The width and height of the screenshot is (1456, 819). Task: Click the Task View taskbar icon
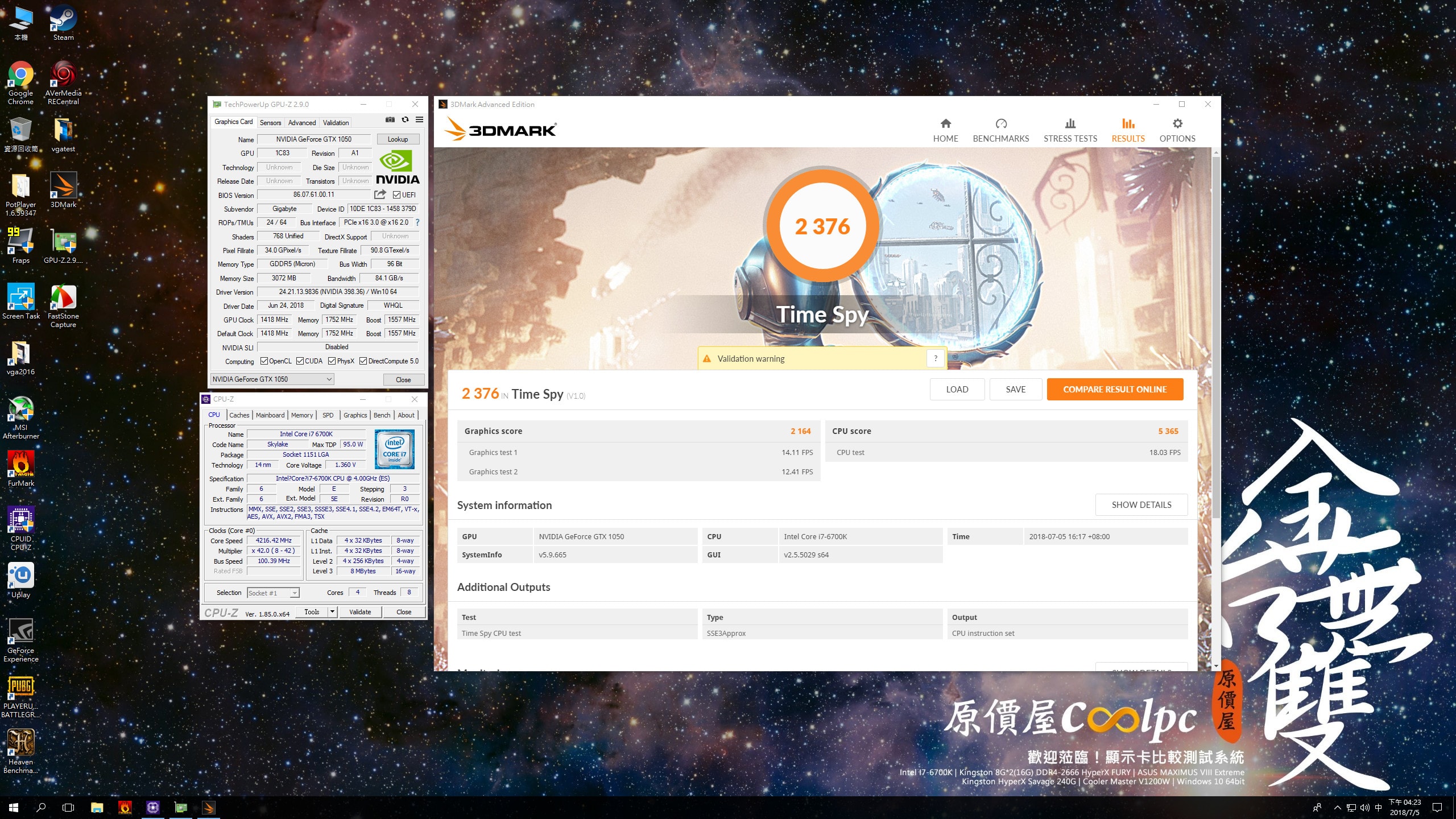click(68, 807)
